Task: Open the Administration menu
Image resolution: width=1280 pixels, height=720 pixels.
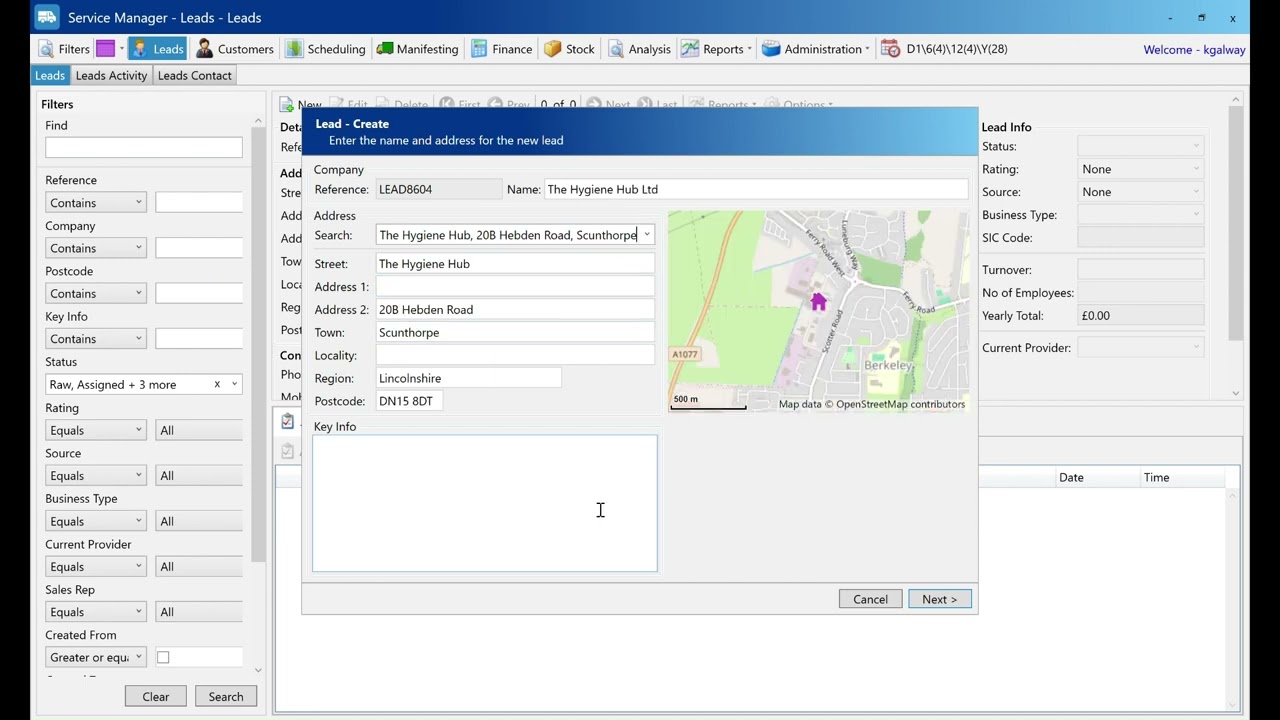Action: [815, 49]
